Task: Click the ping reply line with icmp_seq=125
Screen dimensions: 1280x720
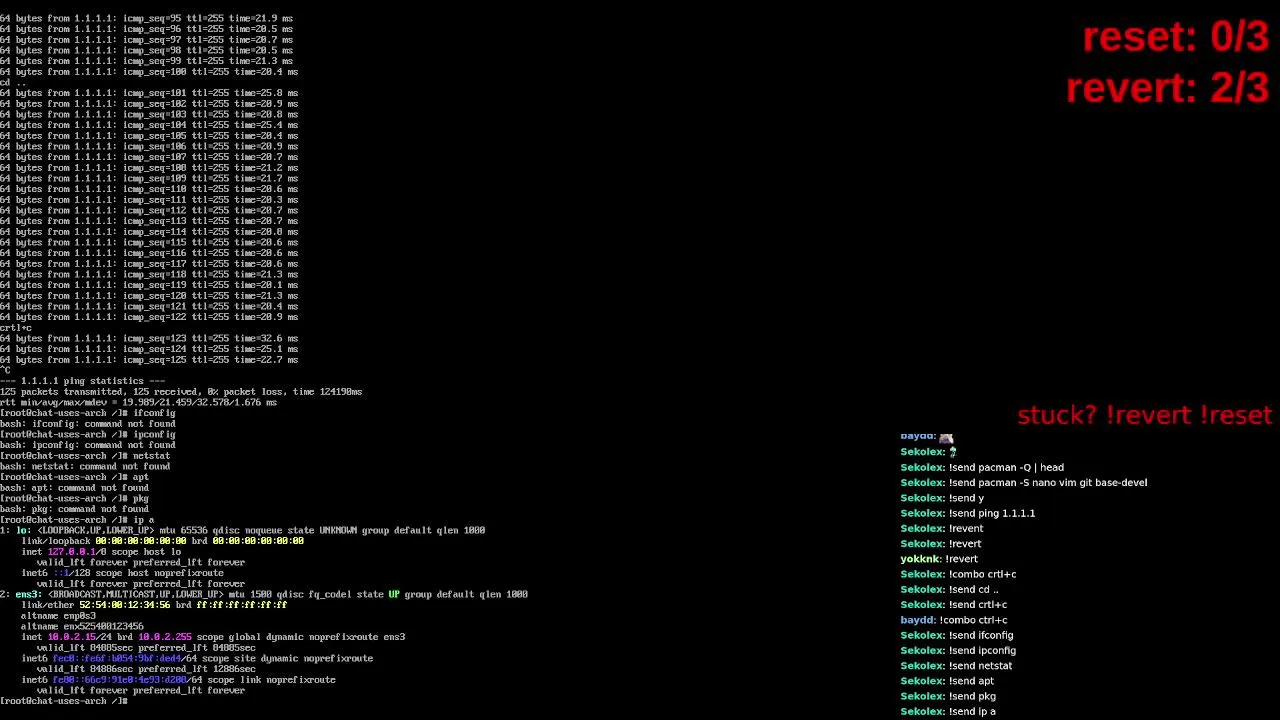Action: point(149,360)
